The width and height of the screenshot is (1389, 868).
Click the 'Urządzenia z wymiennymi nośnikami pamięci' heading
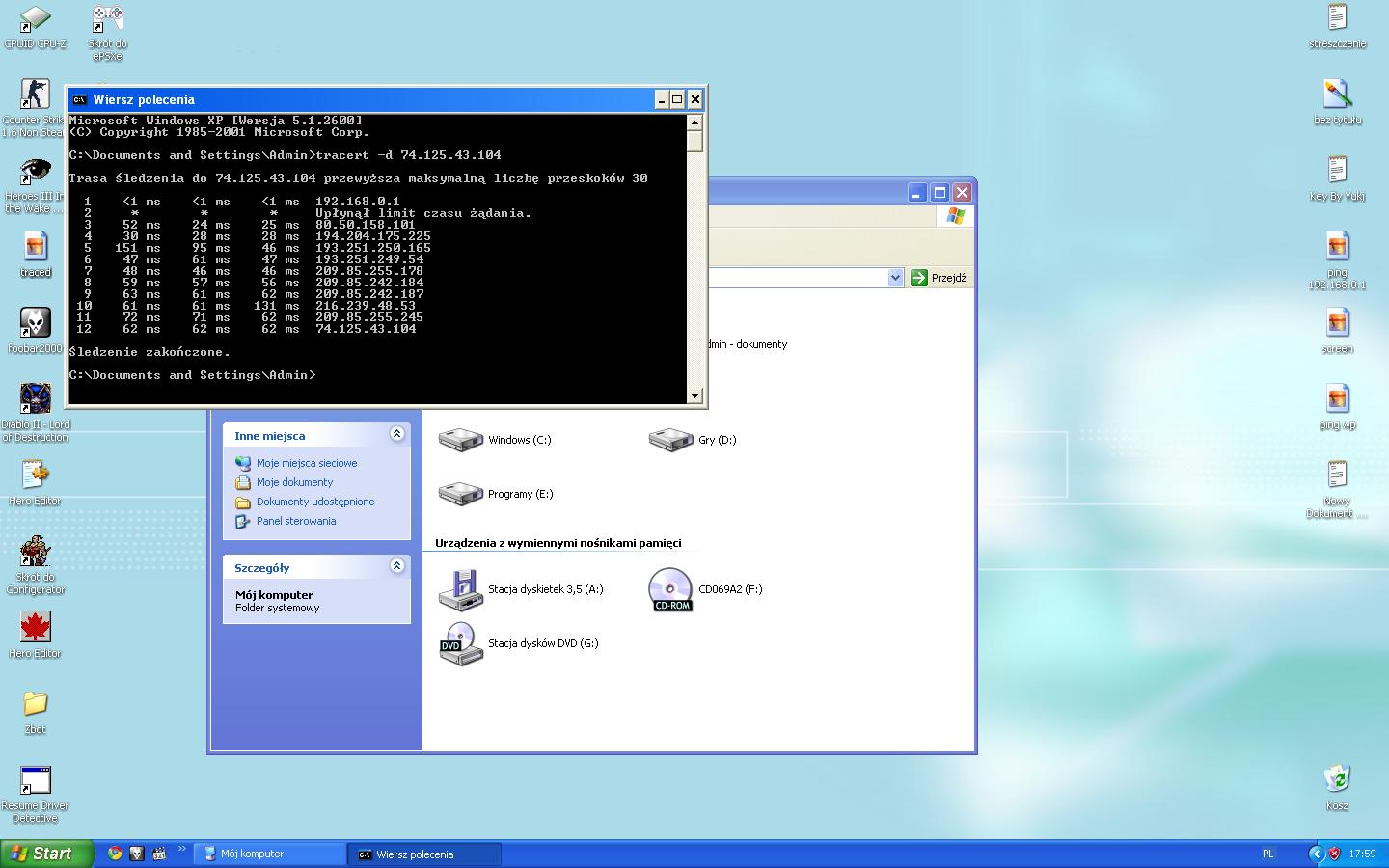pyautogui.click(x=558, y=543)
